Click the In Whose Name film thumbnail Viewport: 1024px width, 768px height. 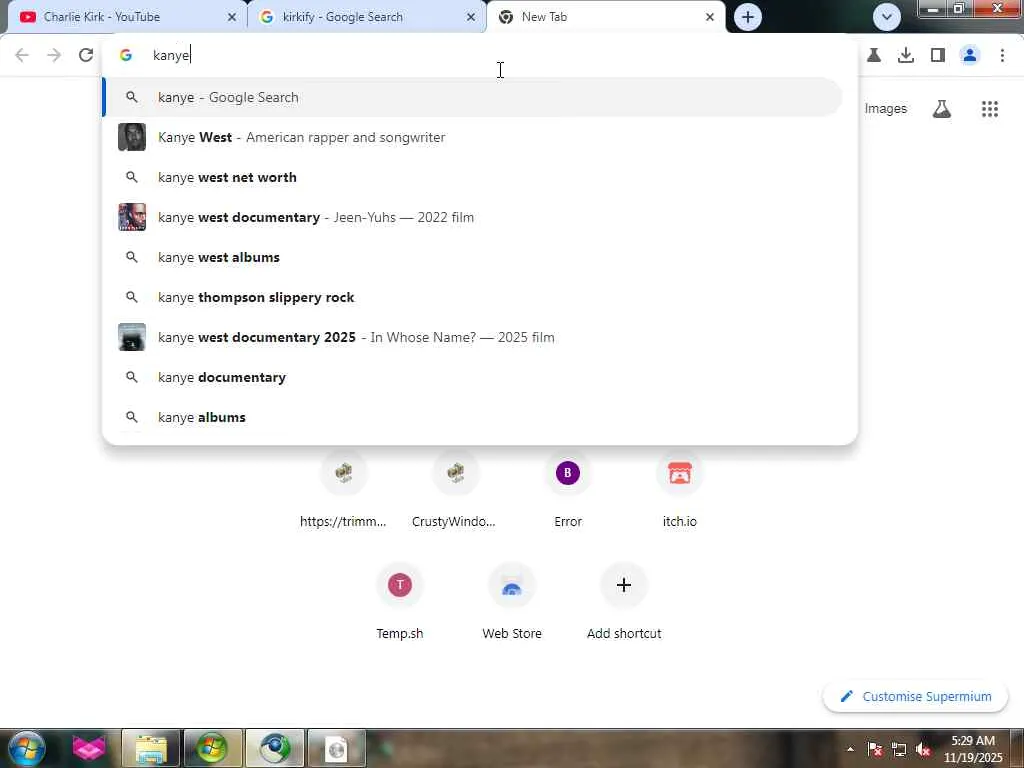(132, 337)
